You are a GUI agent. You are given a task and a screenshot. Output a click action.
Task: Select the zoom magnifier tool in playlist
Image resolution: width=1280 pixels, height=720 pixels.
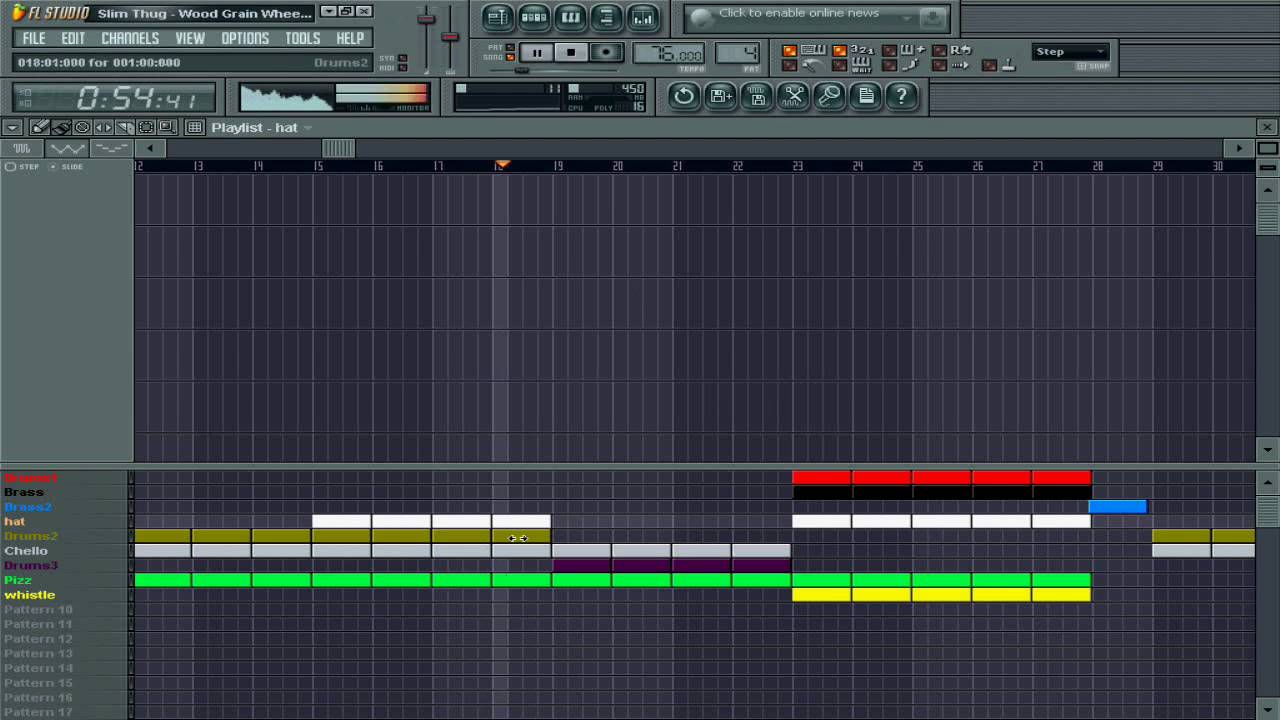pos(167,127)
